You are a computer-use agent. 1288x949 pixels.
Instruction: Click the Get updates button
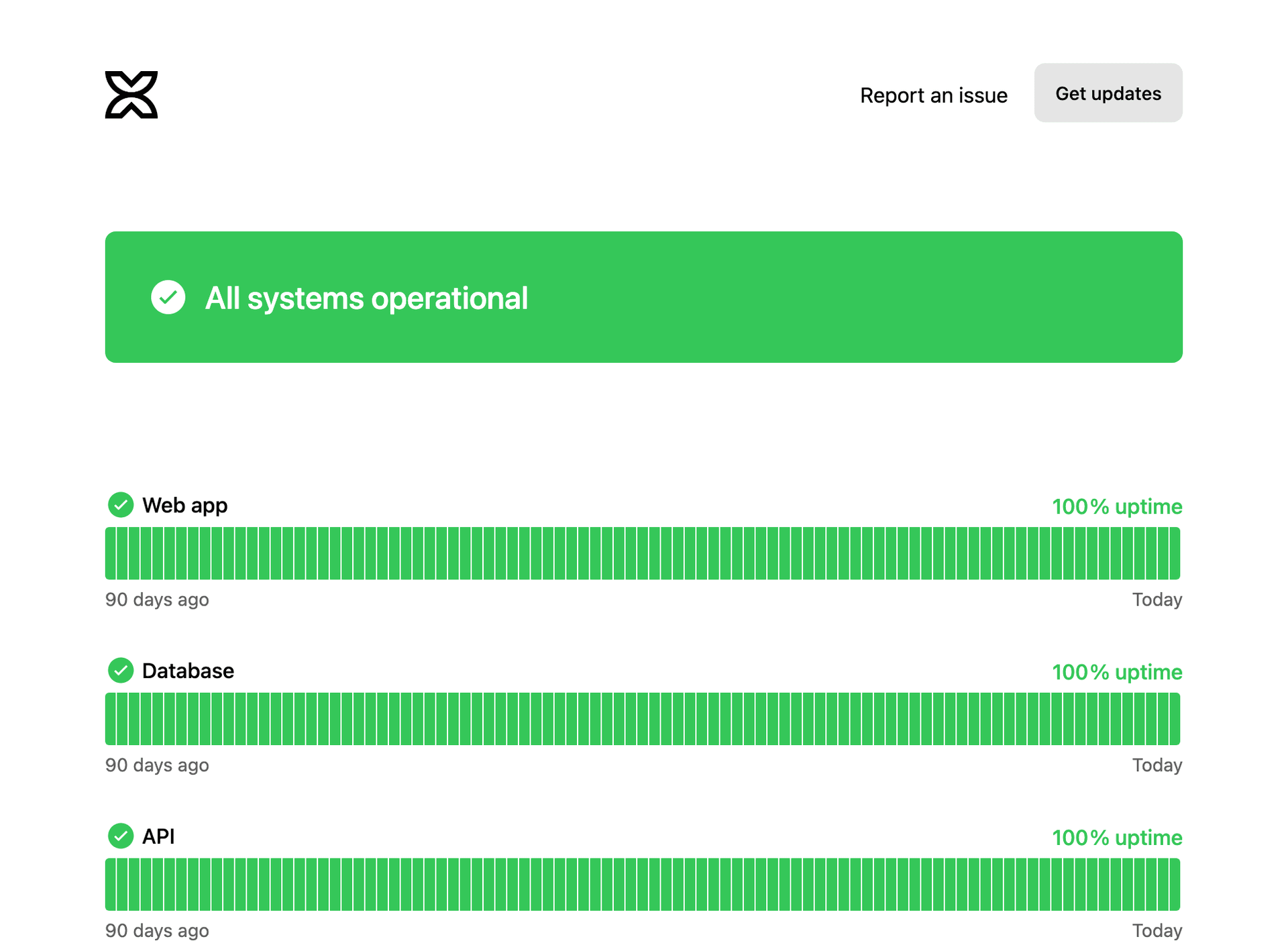tap(1108, 93)
